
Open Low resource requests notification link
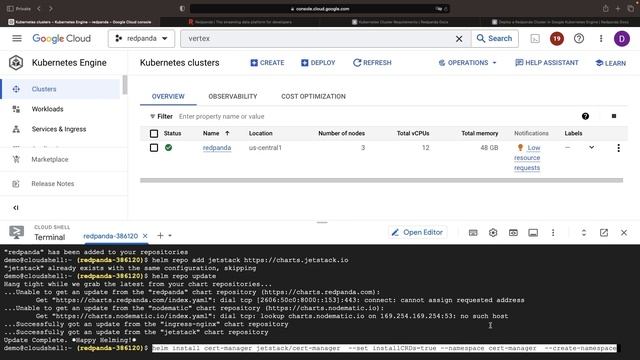tap(527, 158)
